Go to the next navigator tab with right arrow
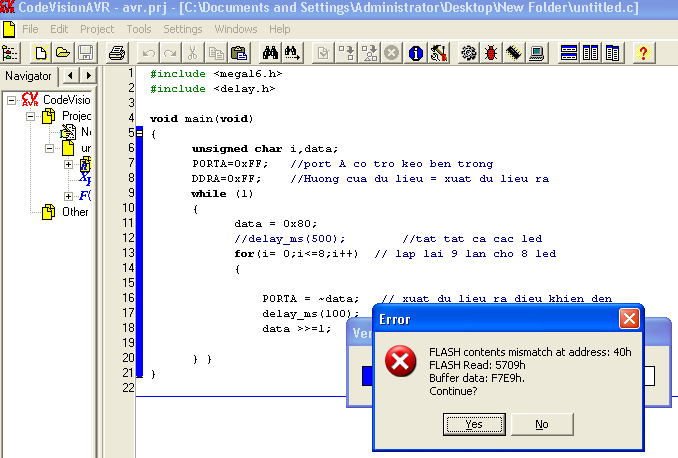 [88, 76]
